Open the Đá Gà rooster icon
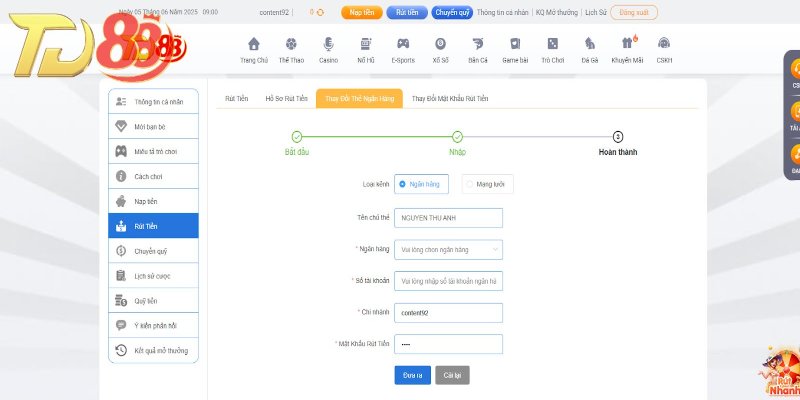800x400 pixels. coord(590,44)
